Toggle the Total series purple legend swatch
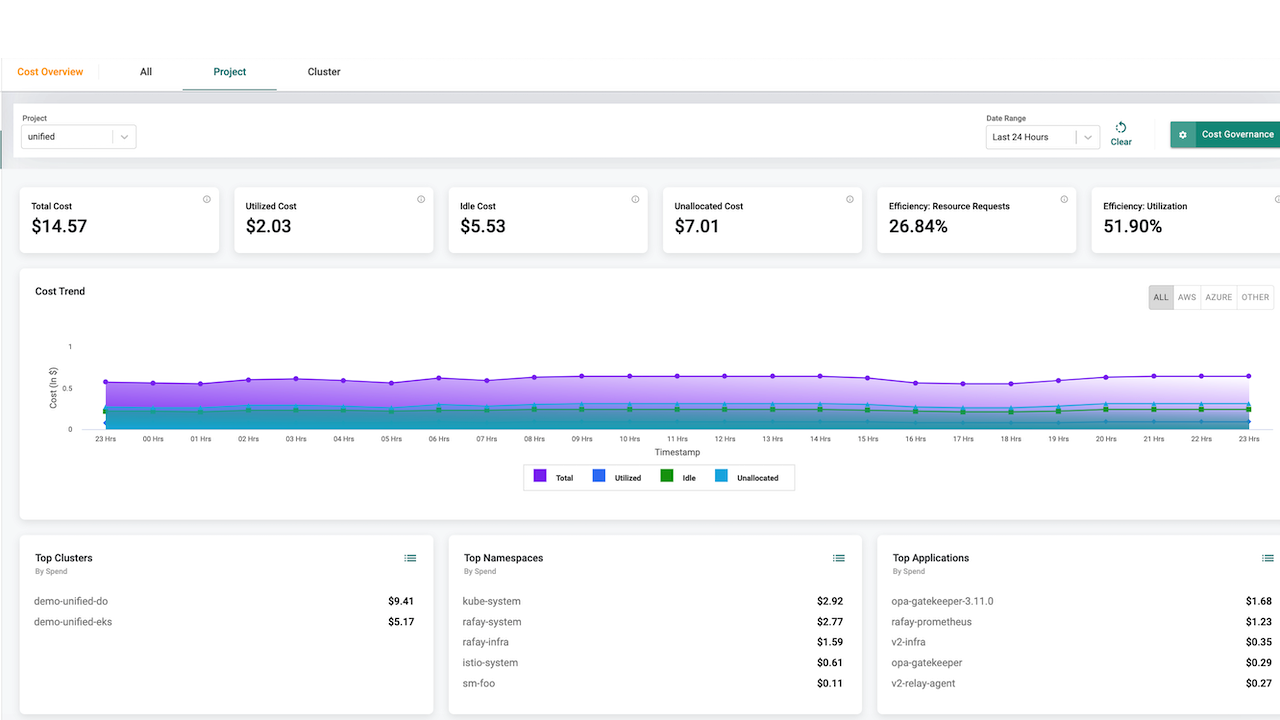This screenshot has height=720, width=1280. 540,477
